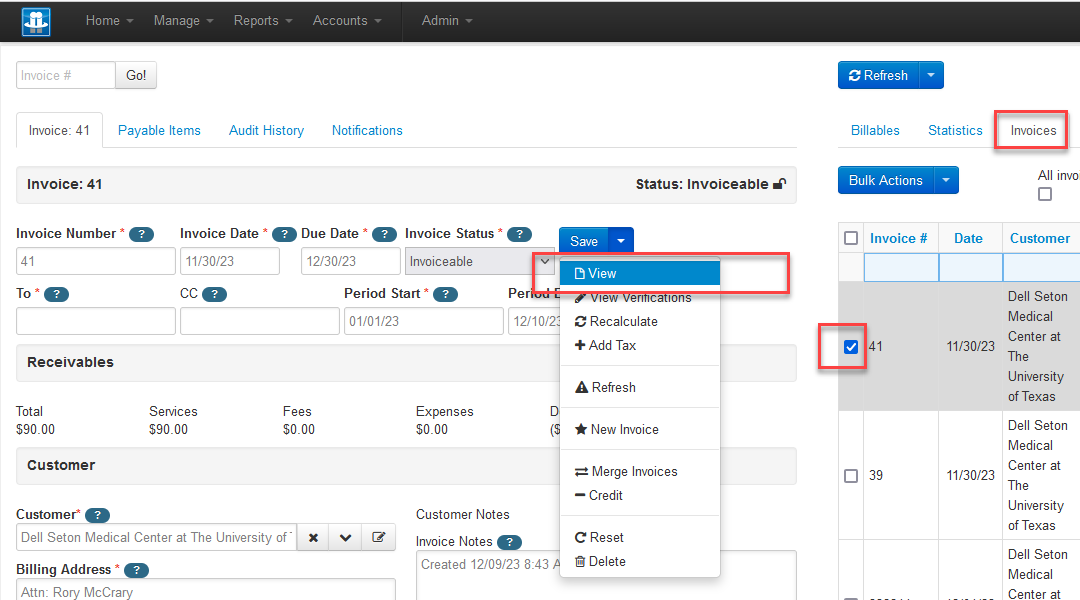The image size is (1080, 600).
Task: Click the Save button
Action: point(583,241)
